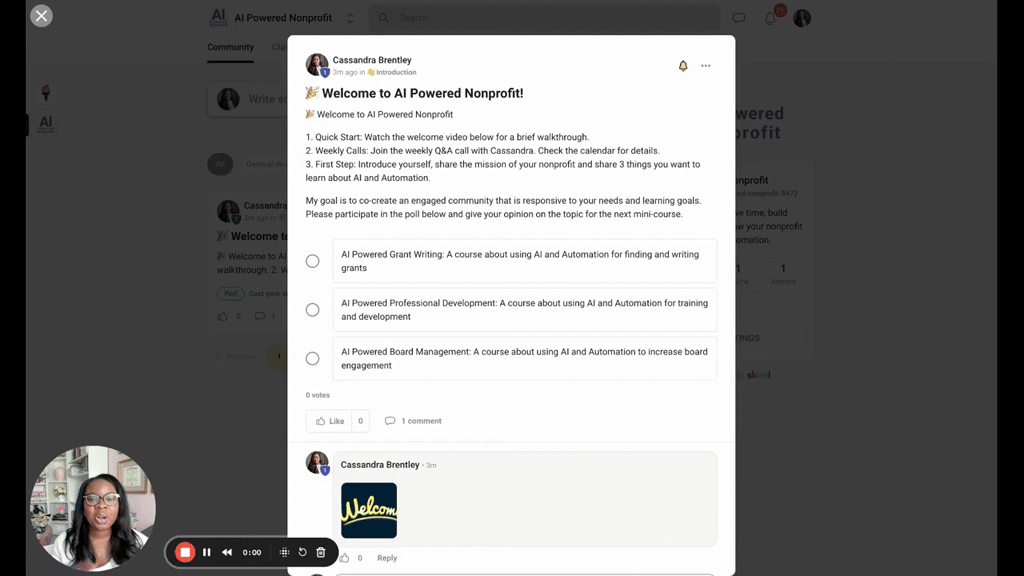Click Cassandra Brentley's avatar in the post header
This screenshot has height=576, width=1024.
[317, 65]
